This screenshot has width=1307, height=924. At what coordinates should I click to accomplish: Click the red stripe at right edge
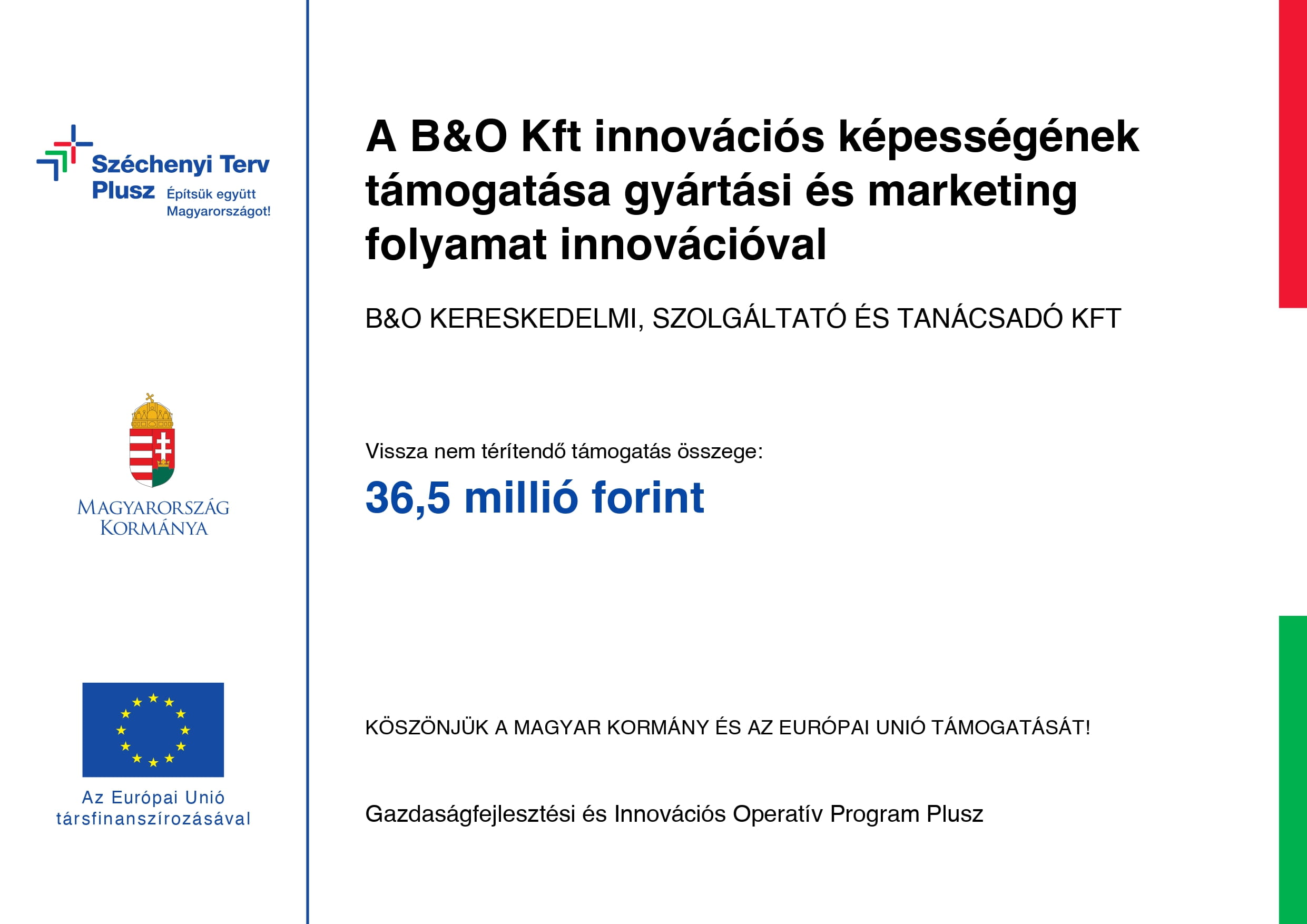(1292, 154)
